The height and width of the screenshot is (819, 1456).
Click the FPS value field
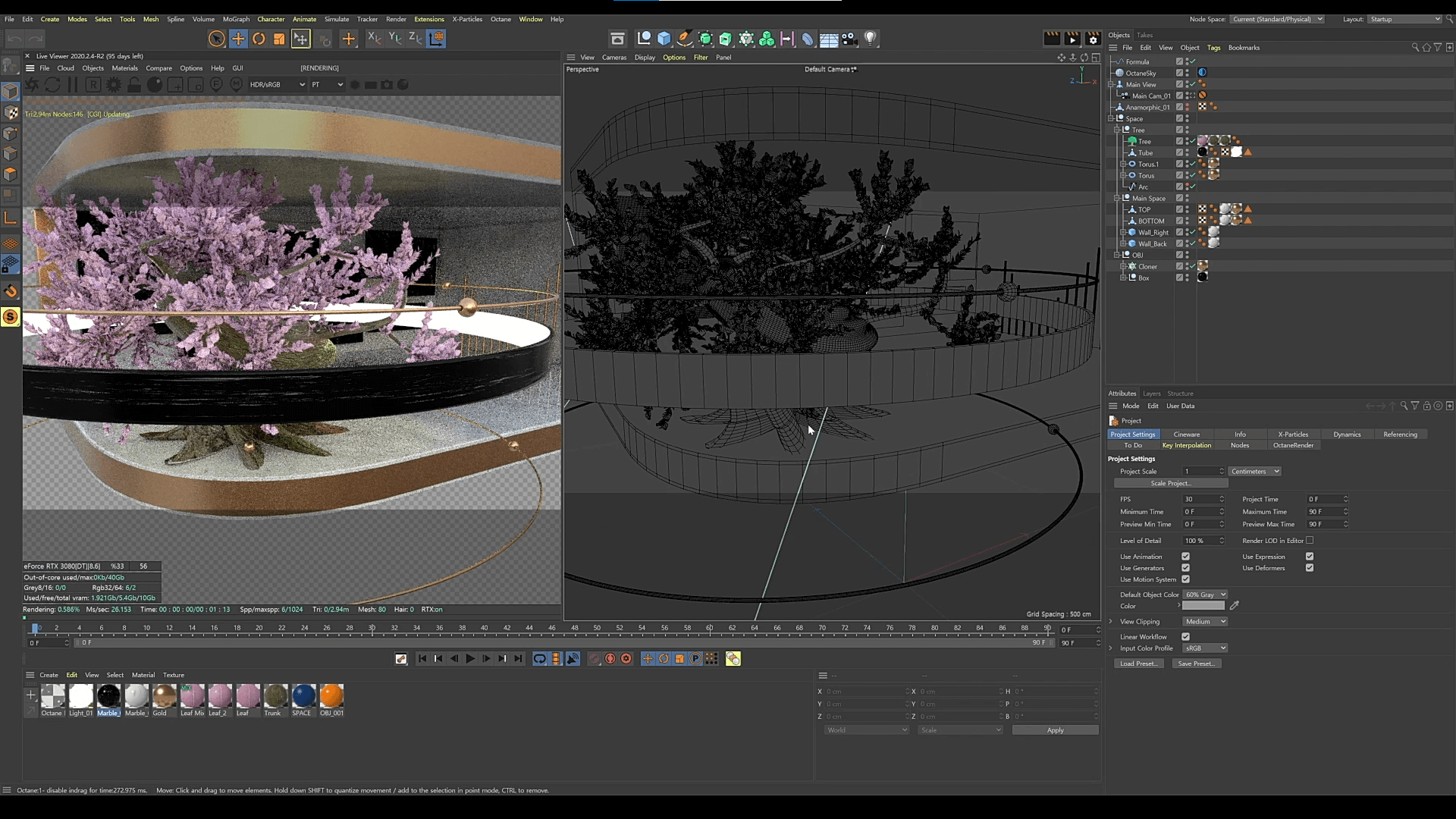(x=1202, y=500)
